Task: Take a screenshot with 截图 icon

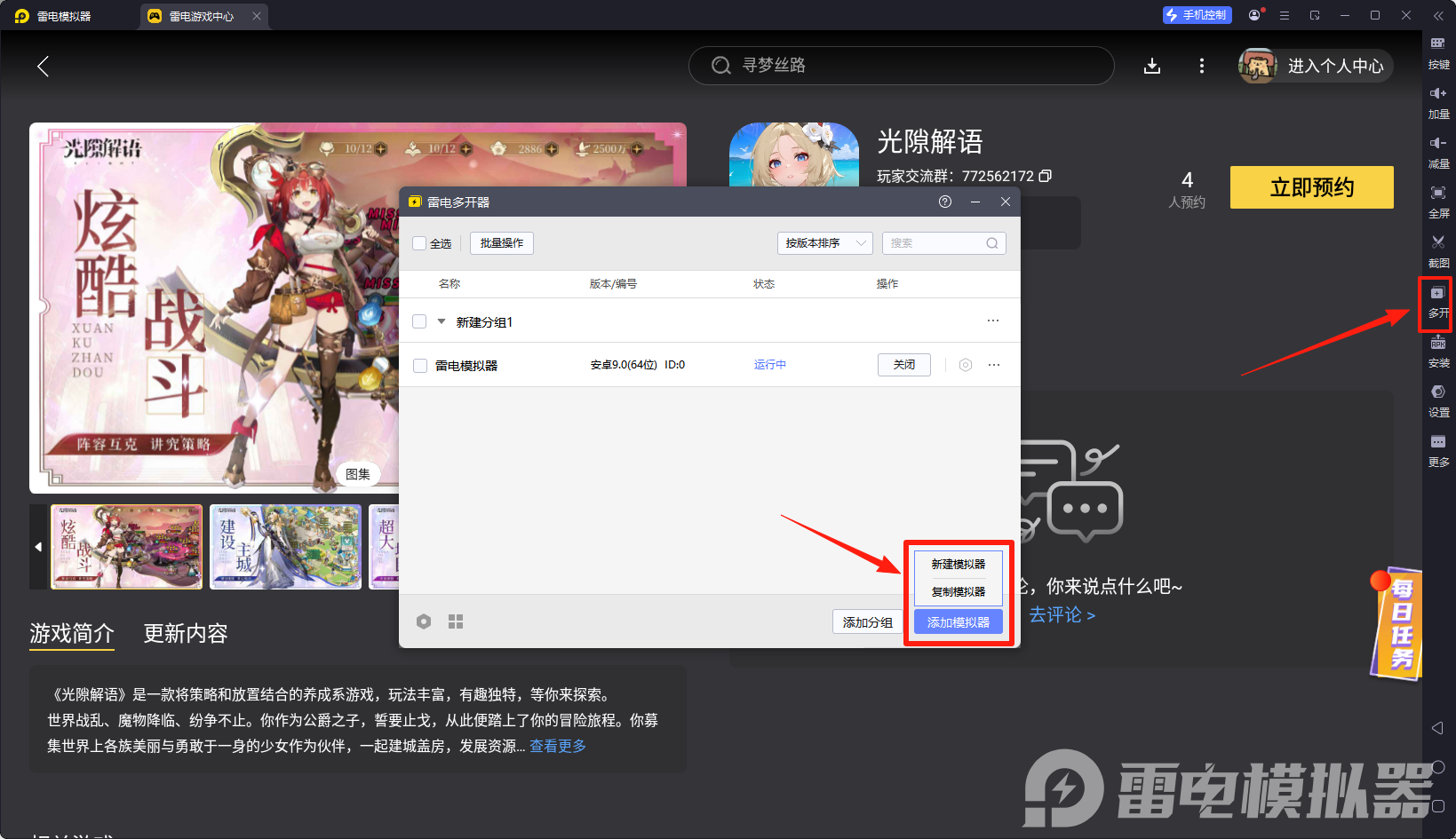Action: click(x=1439, y=252)
